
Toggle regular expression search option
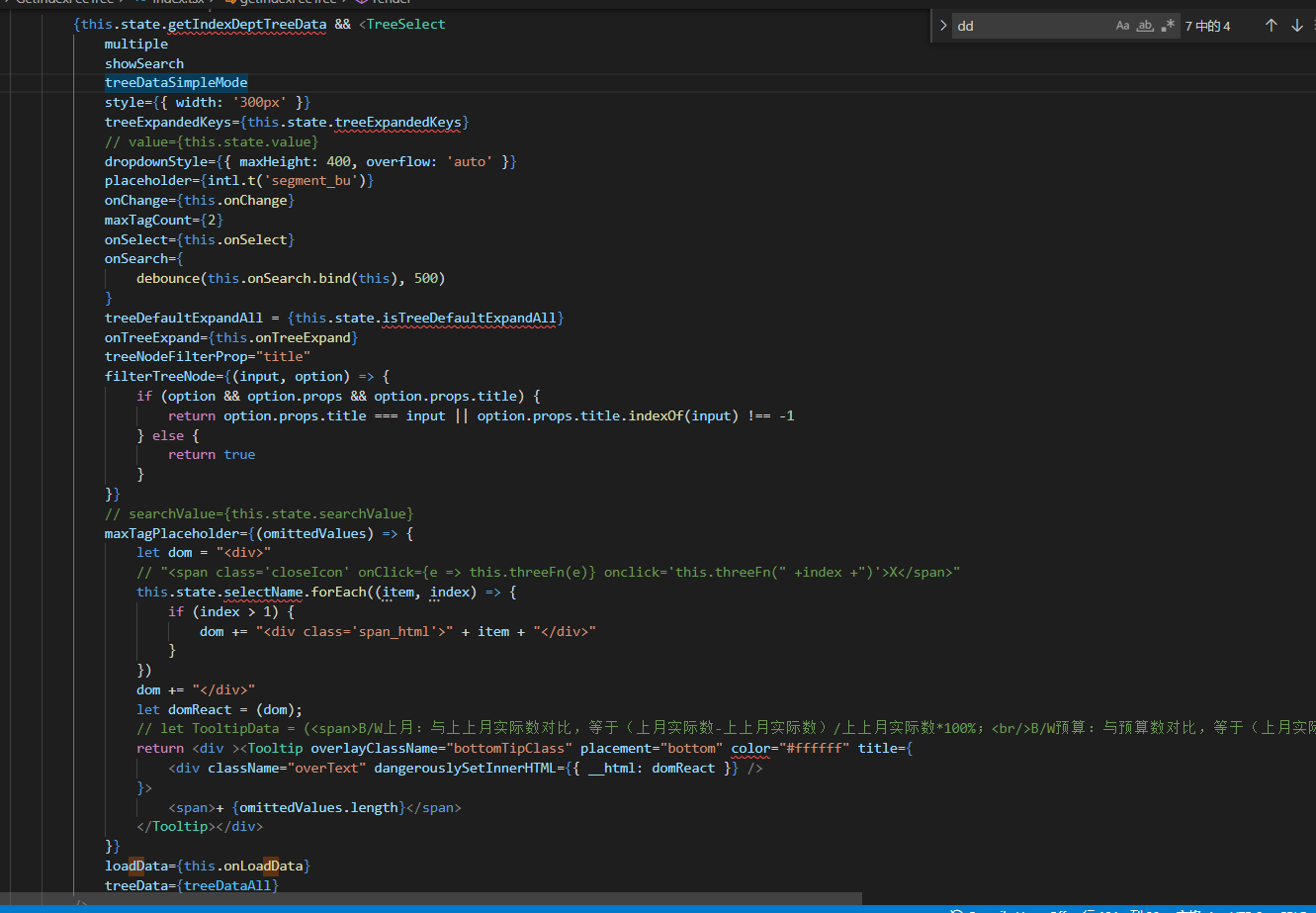pos(1168,26)
